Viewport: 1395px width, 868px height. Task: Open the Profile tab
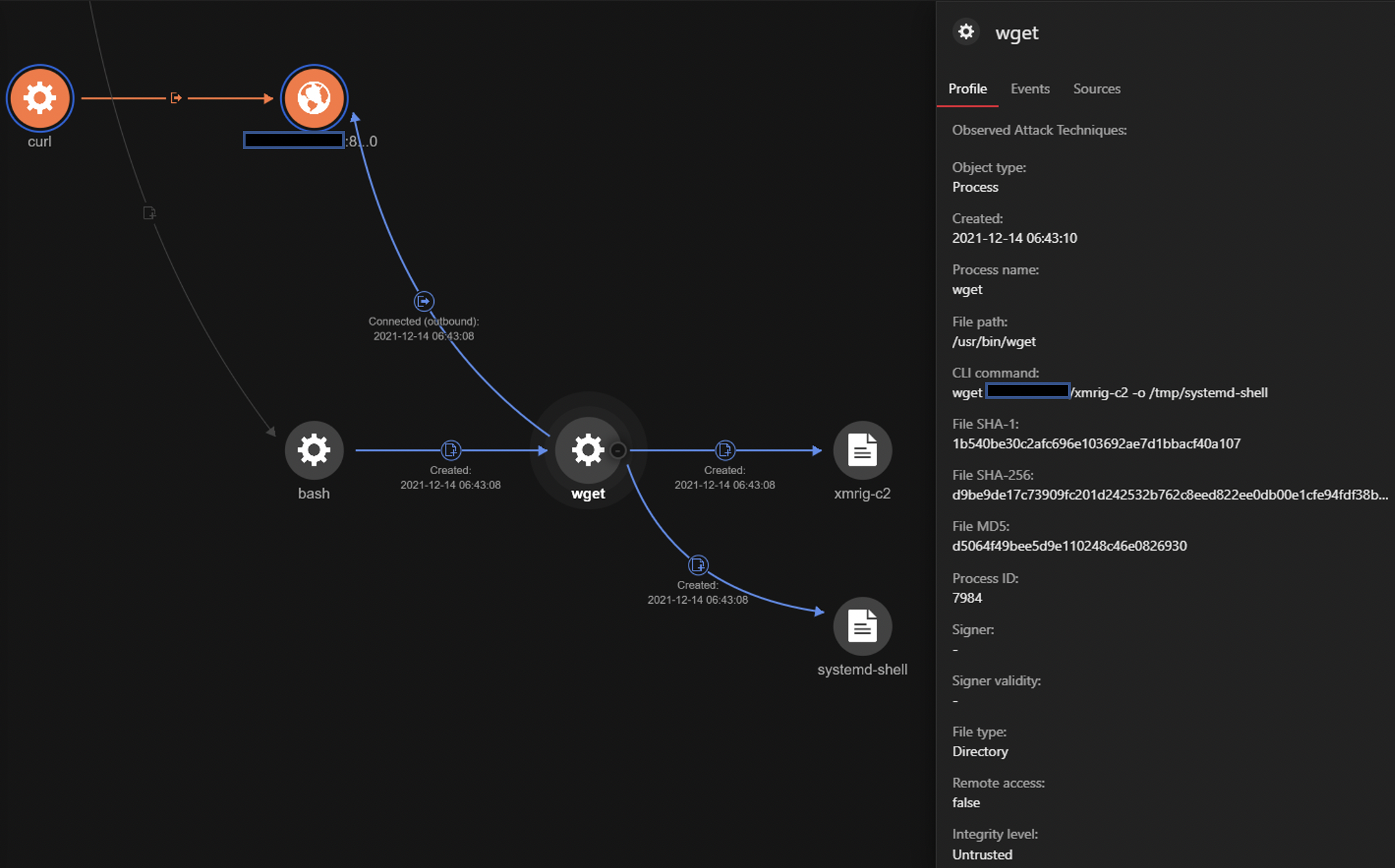coord(967,89)
